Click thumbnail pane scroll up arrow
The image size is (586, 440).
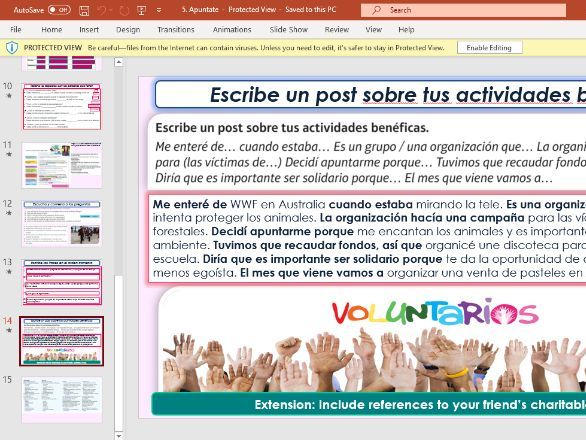[x=118, y=62]
